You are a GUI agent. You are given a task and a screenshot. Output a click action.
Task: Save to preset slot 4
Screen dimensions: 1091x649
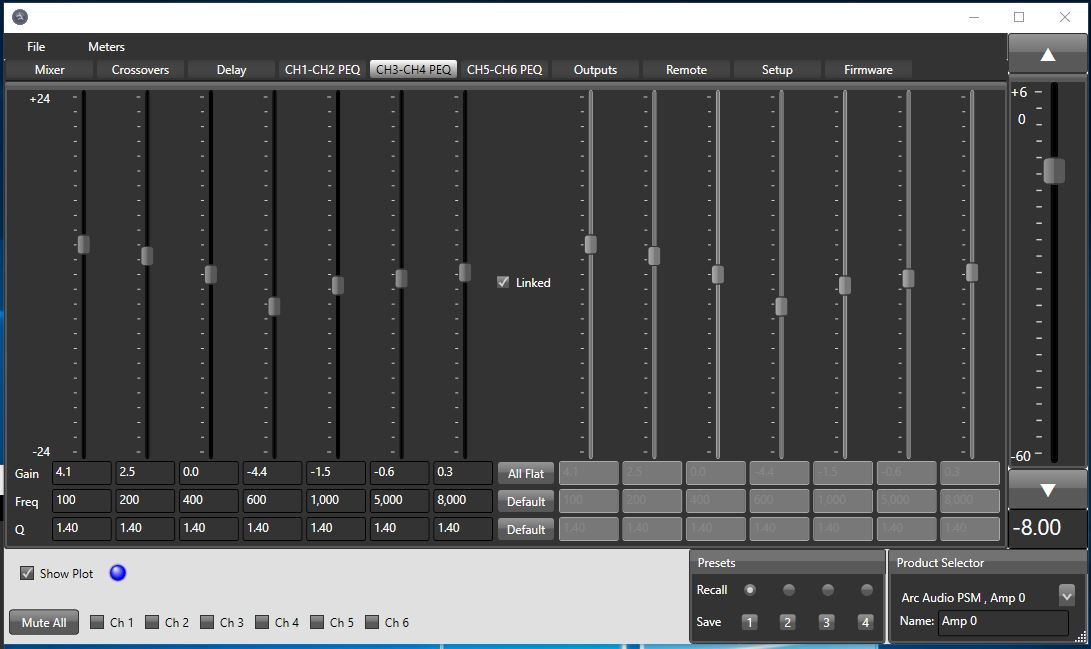[x=865, y=622]
